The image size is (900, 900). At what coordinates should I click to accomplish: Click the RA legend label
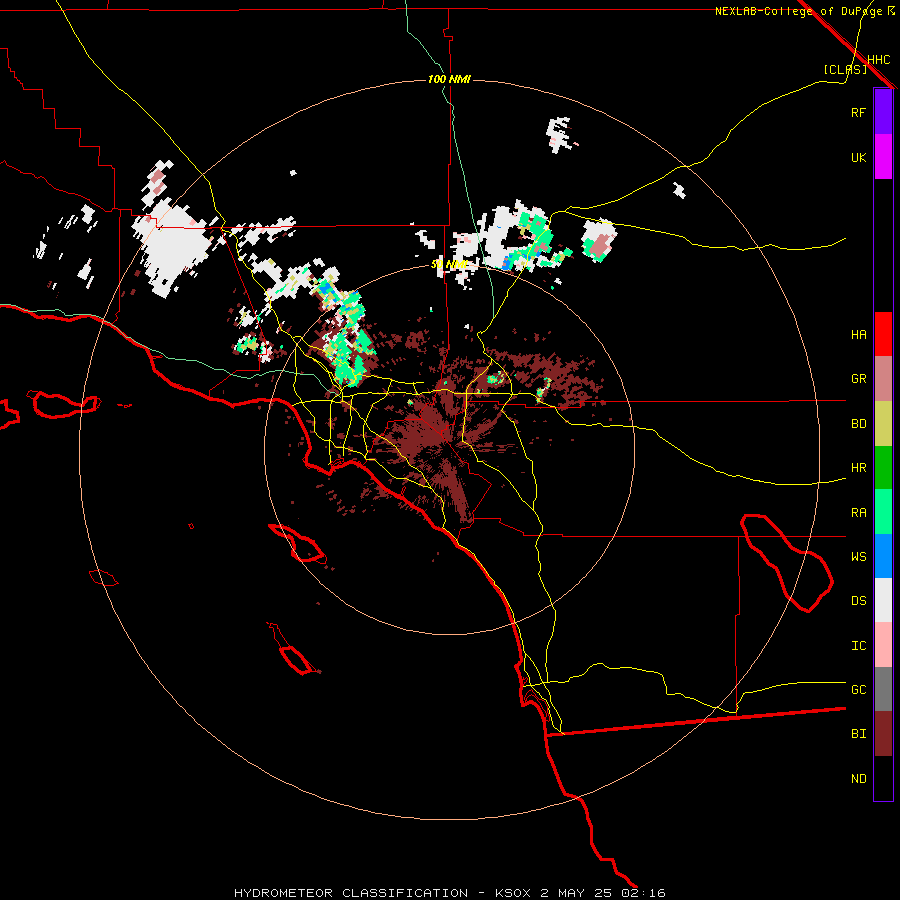(858, 512)
